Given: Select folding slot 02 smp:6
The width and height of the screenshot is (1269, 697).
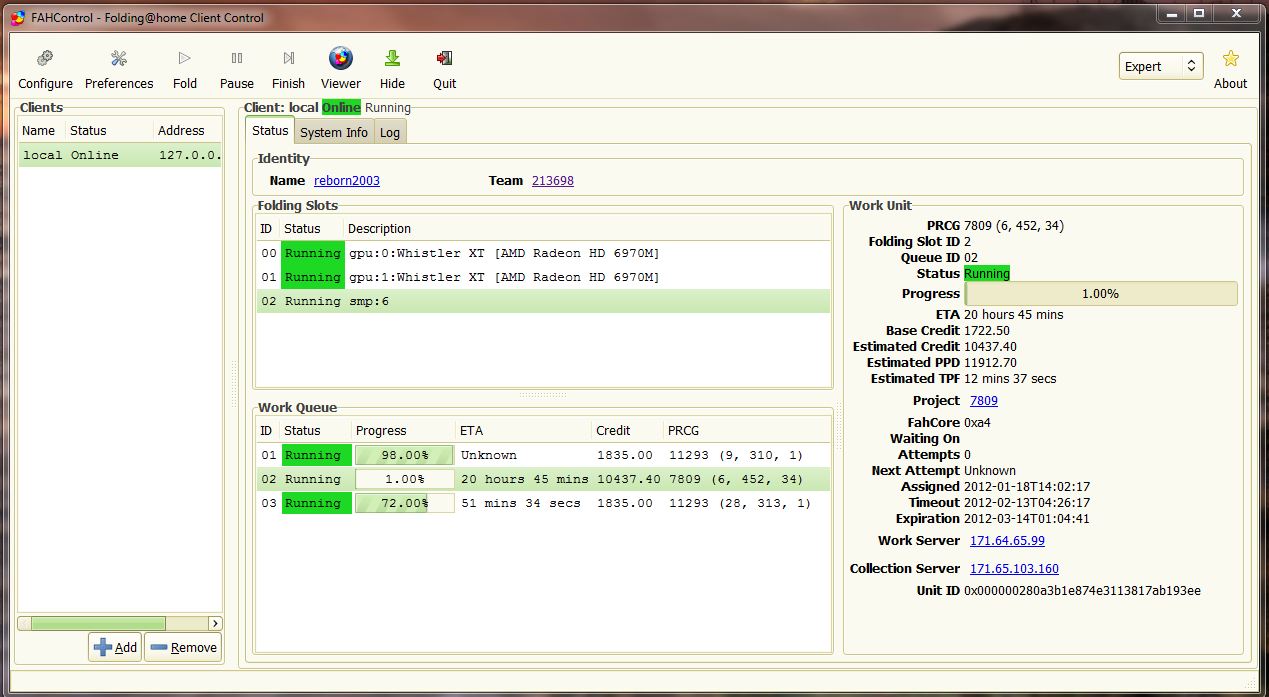Looking at the screenshot, I should (543, 301).
